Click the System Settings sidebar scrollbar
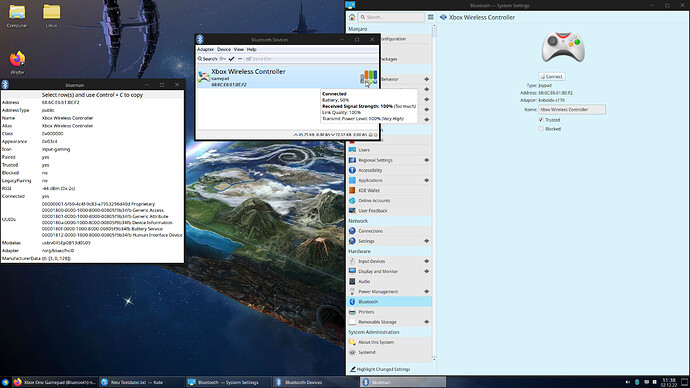690x388 pixels. [434, 194]
